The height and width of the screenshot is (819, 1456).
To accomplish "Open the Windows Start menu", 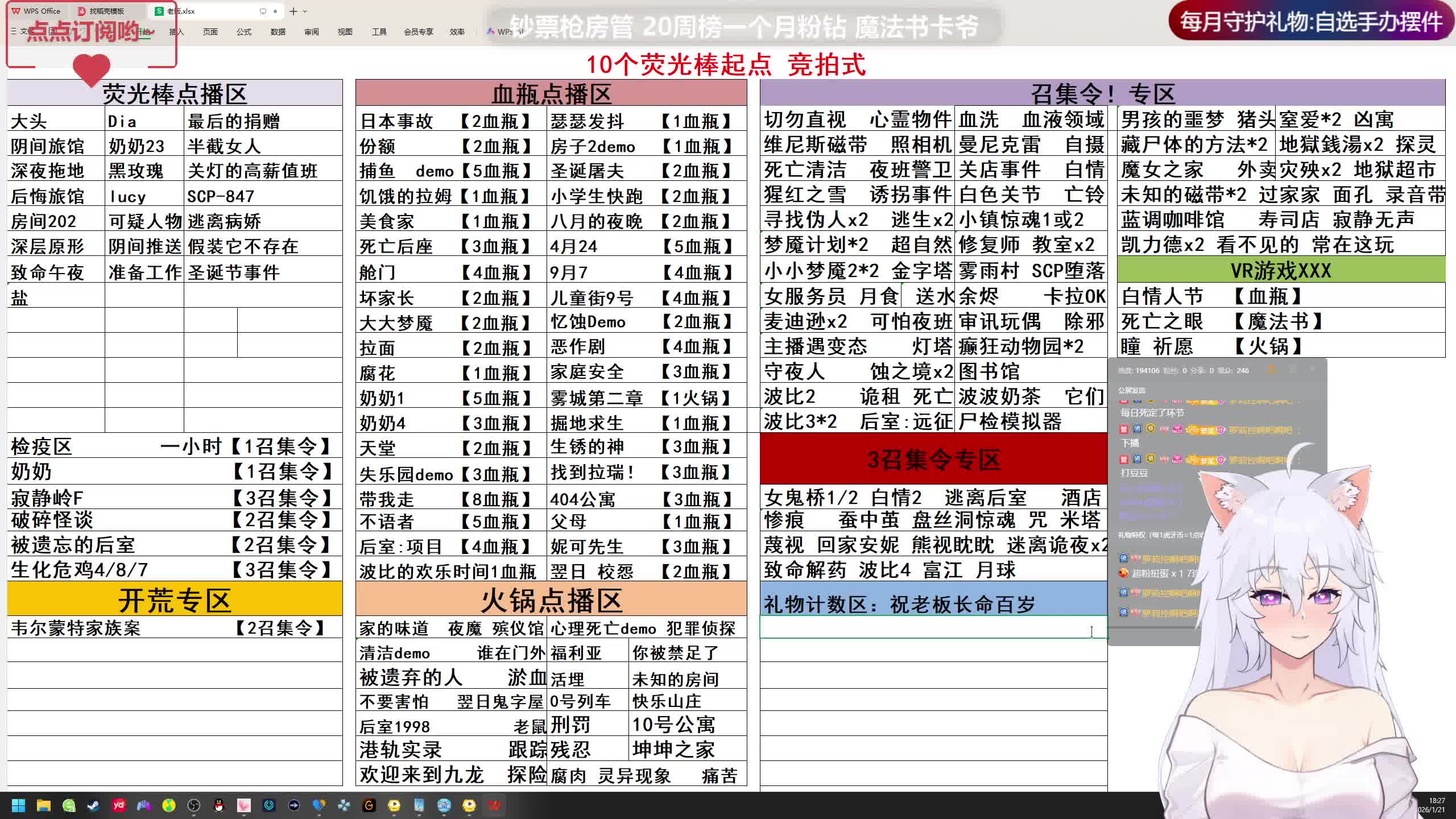I will click(x=18, y=805).
